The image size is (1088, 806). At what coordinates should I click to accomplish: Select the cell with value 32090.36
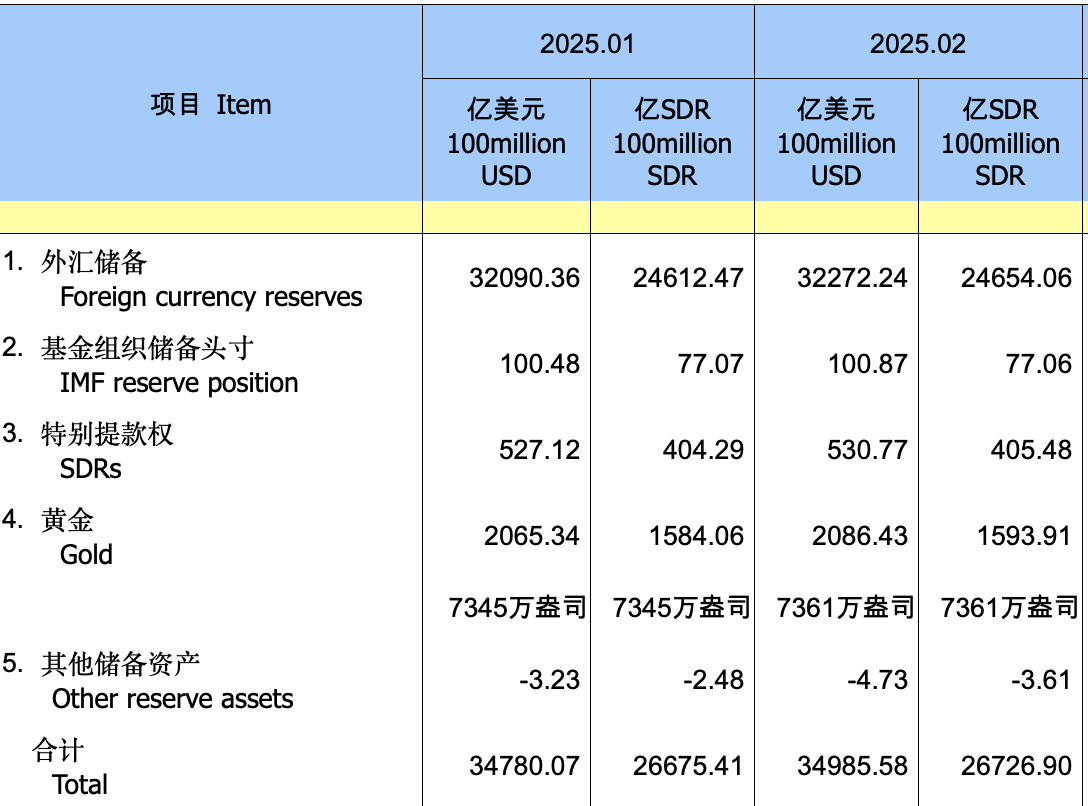click(524, 278)
